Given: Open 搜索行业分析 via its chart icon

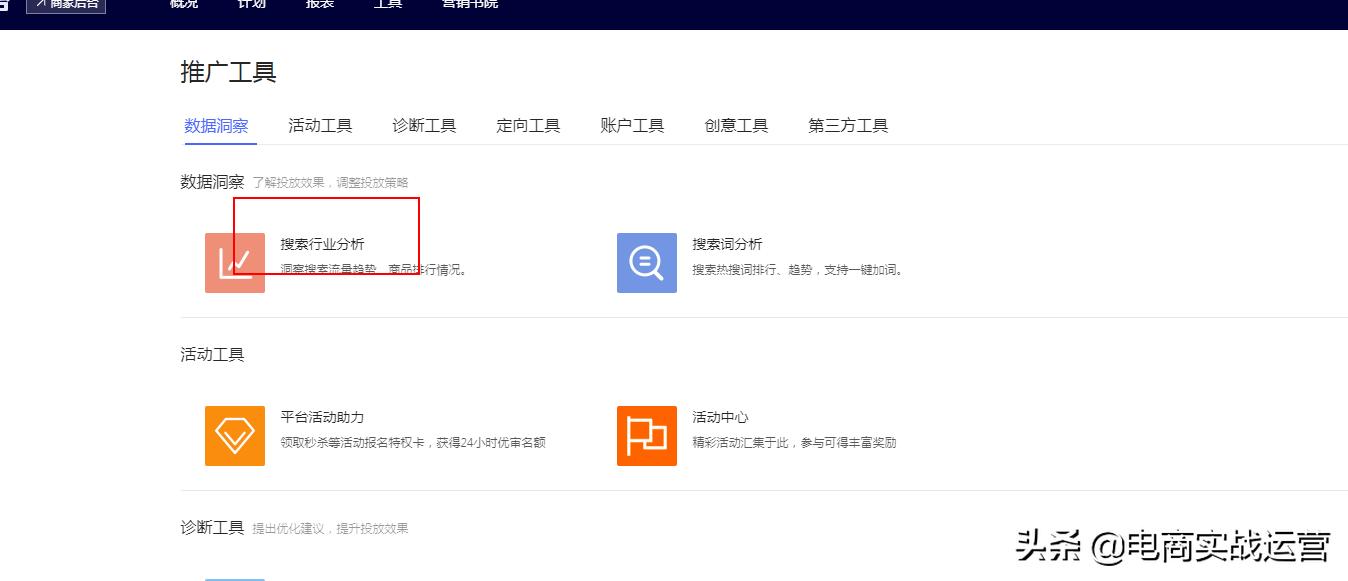Looking at the screenshot, I should point(234,263).
